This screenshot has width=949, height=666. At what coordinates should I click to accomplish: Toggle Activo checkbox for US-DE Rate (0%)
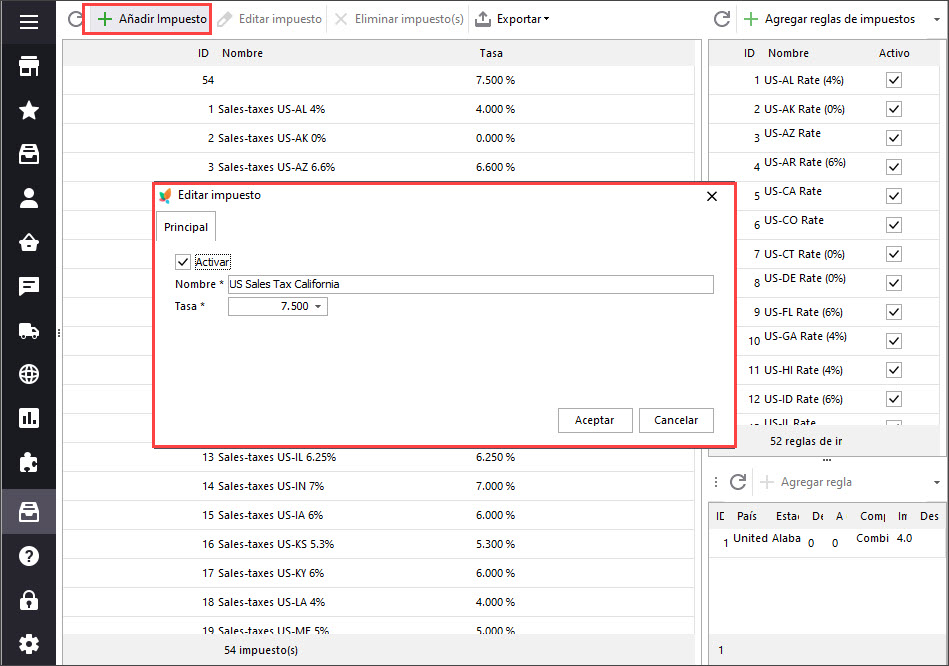[894, 283]
